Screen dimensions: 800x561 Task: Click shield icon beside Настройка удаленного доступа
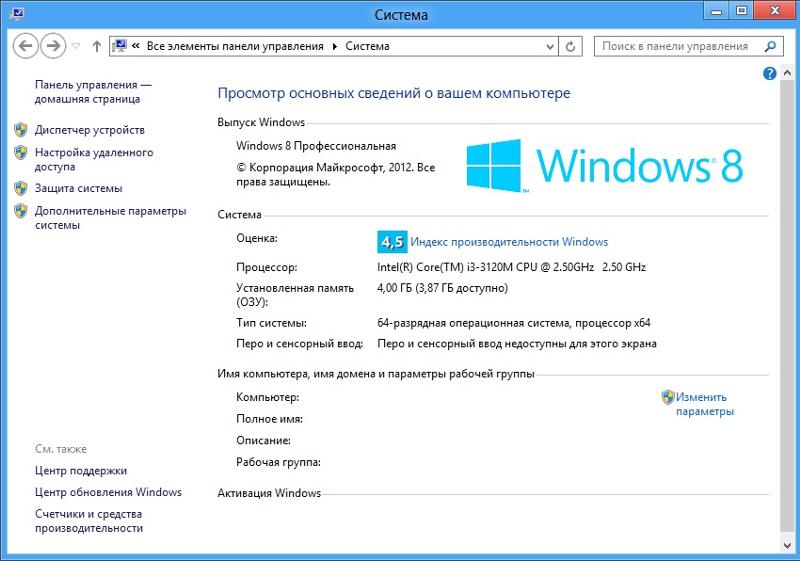pos(20,152)
